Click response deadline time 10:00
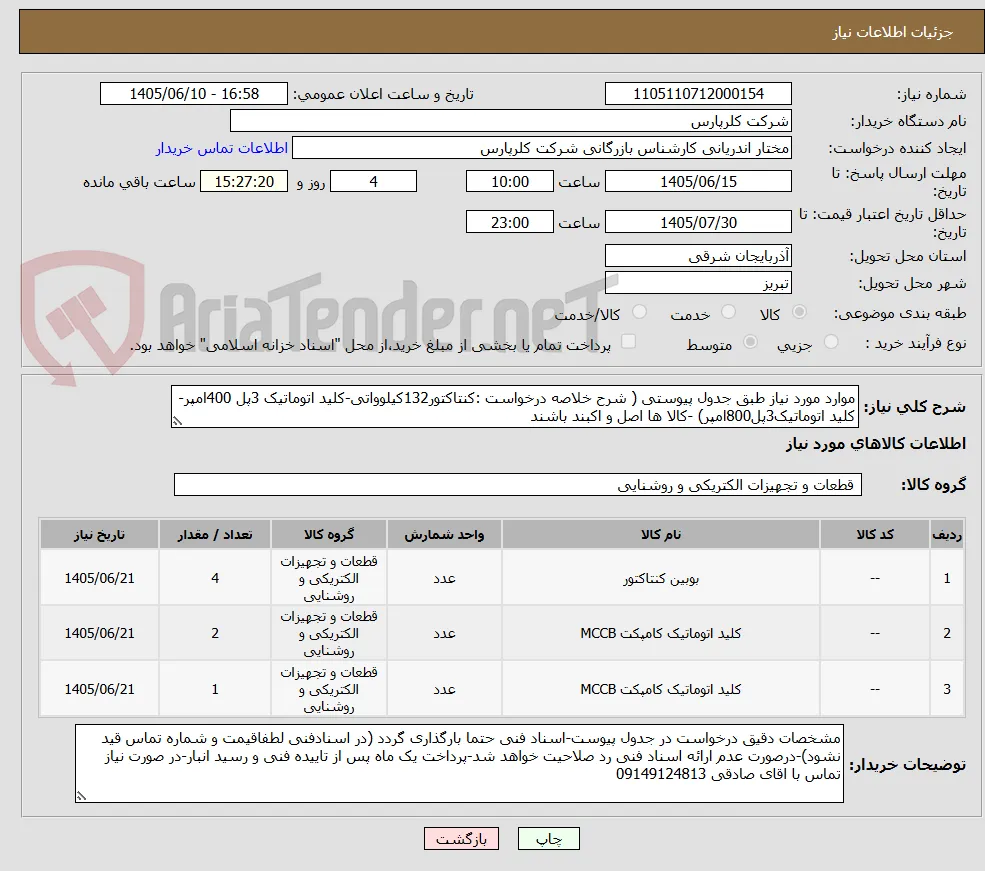Image resolution: width=985 pixels, height=871 pixels. pos(509,181)
